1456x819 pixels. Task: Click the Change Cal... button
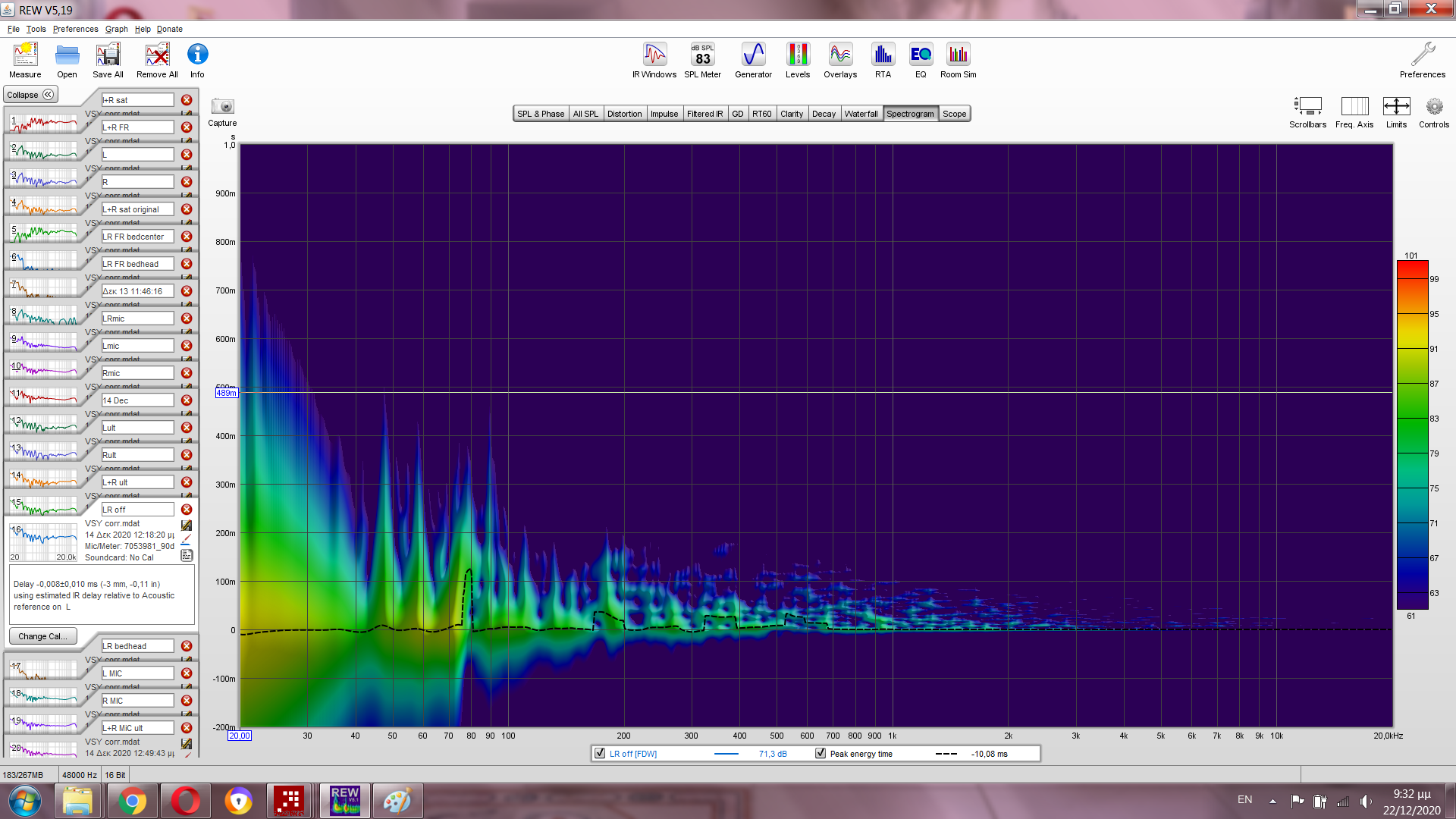(42, 636)
